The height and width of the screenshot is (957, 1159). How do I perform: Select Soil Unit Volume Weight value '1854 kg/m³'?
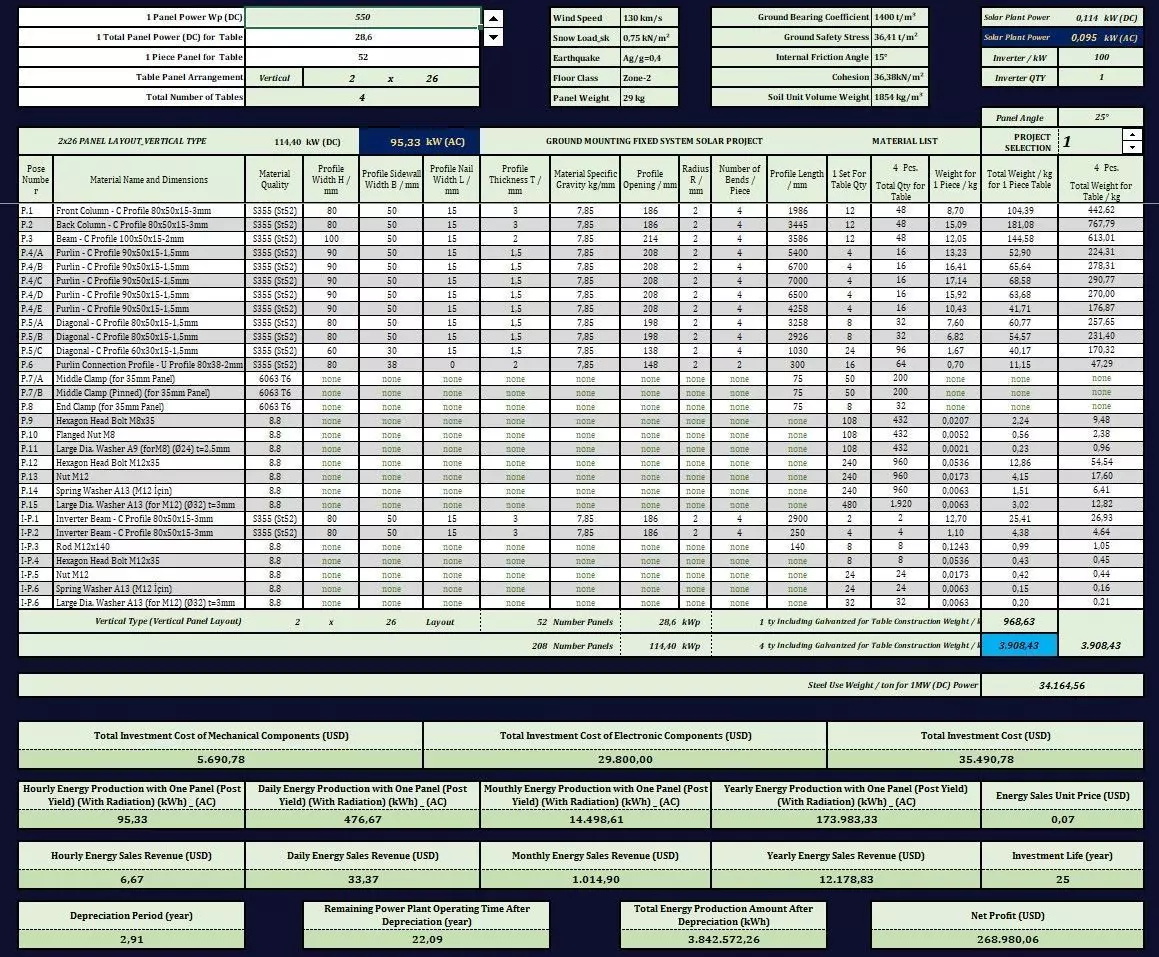coord(900,97)
